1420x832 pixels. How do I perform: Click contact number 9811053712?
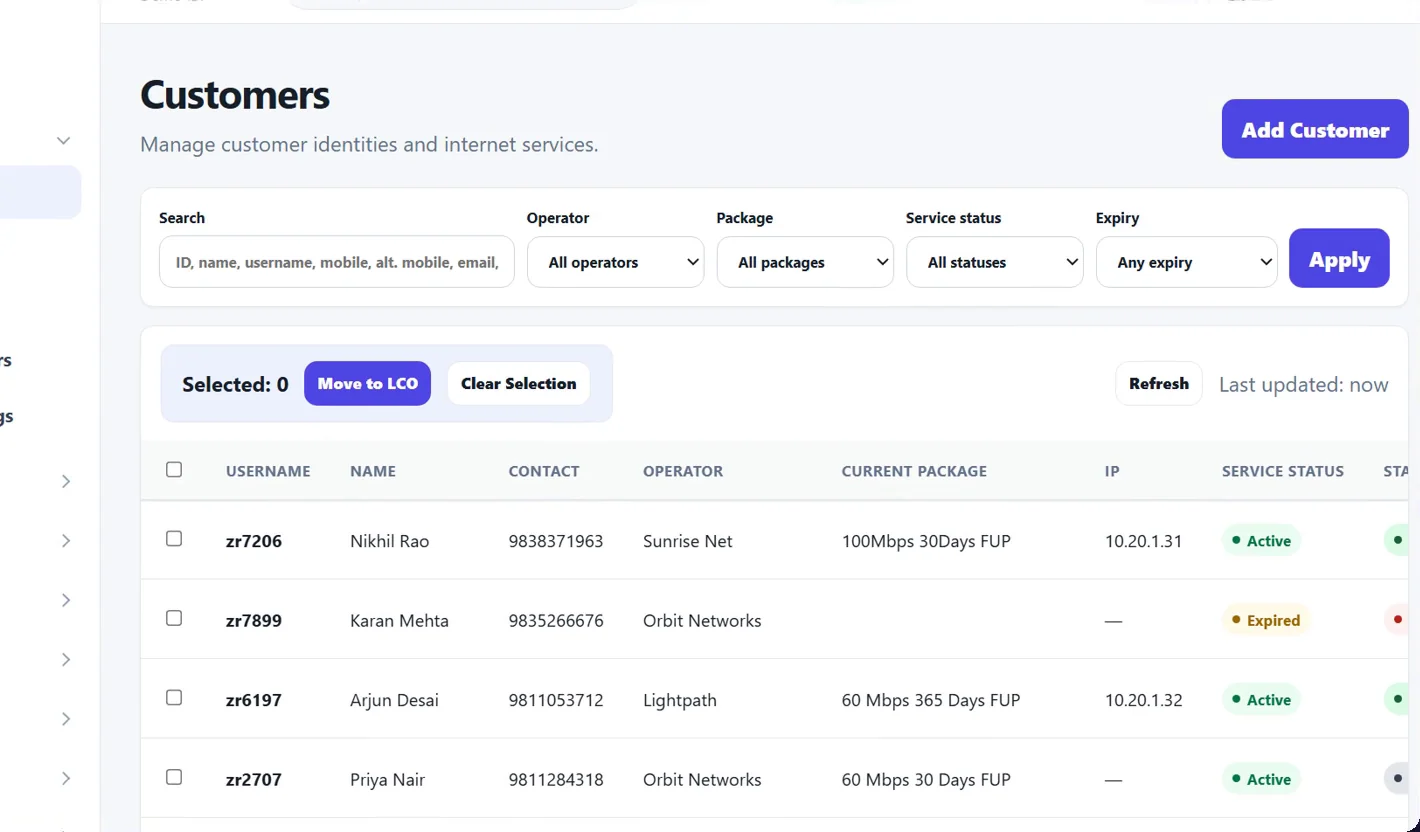pos(556,700)
